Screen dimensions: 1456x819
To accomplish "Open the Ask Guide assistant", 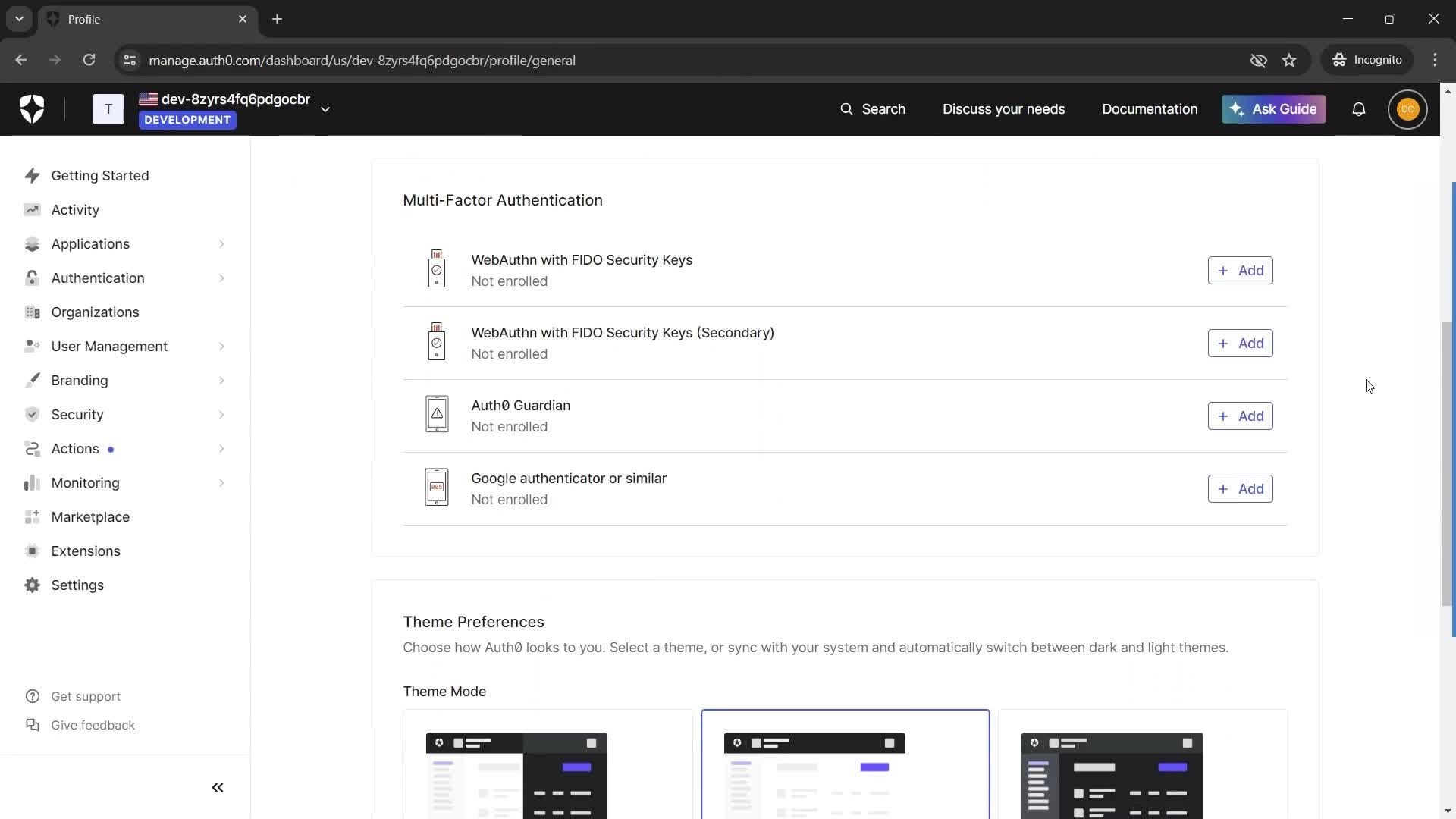I will 1273,109.
